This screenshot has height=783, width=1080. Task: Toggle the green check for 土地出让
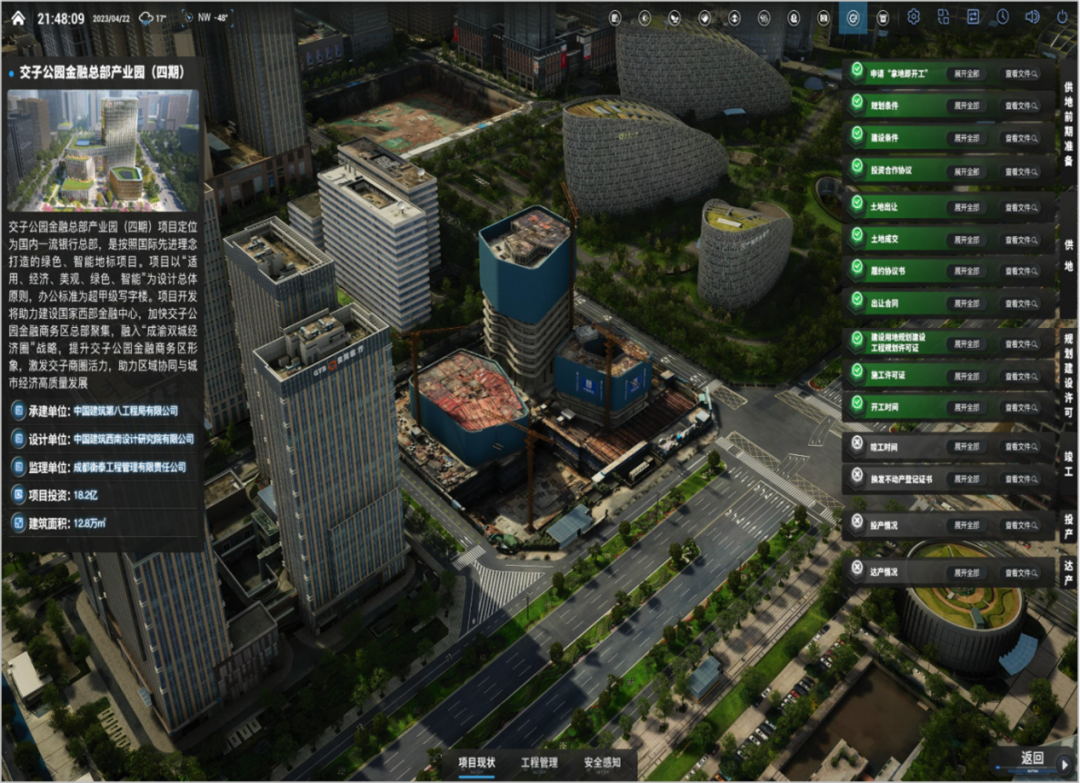(857, 201)
